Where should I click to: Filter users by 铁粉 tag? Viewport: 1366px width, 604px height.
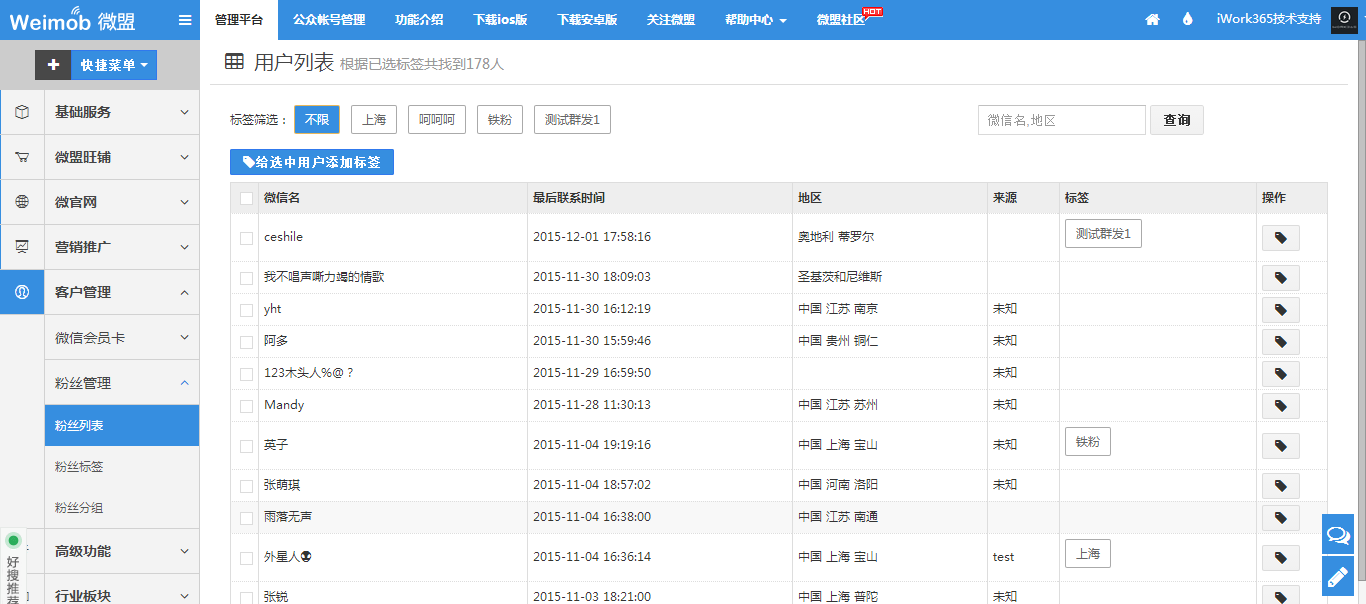(500, 120)
